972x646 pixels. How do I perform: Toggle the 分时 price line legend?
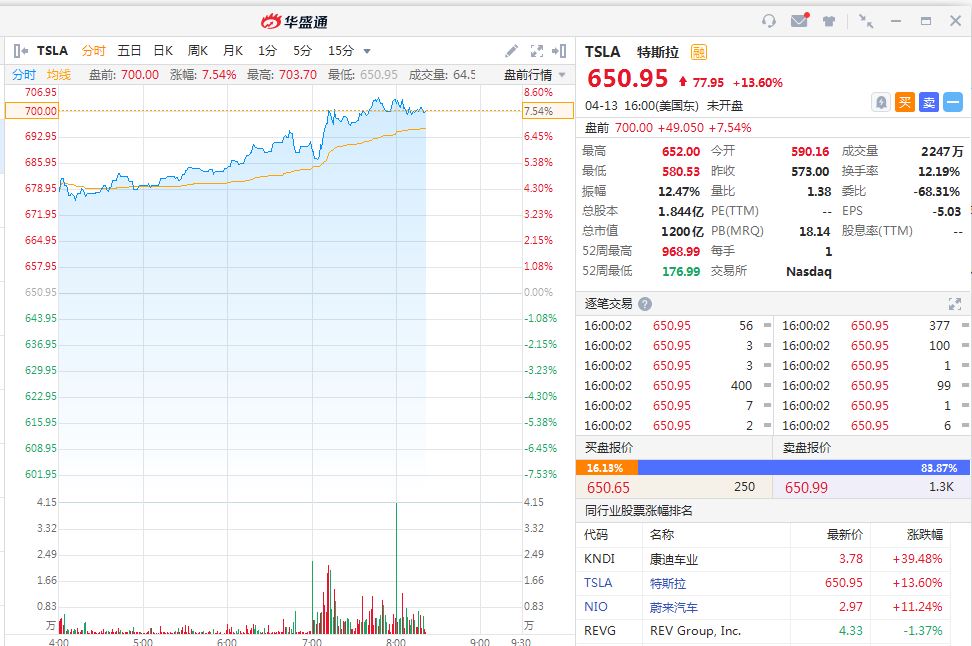[24, 75]
